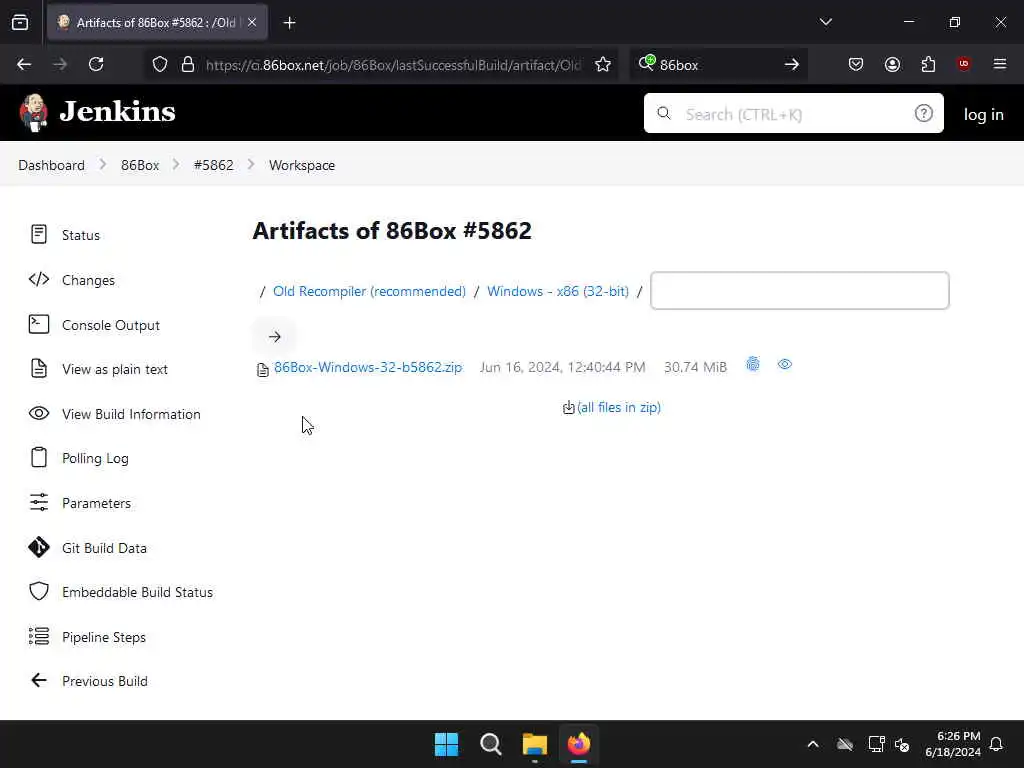This screenshot has width=1024, height=768.
Task: Click the Workspace breadcrumb
Action: (x=302, y=165)
